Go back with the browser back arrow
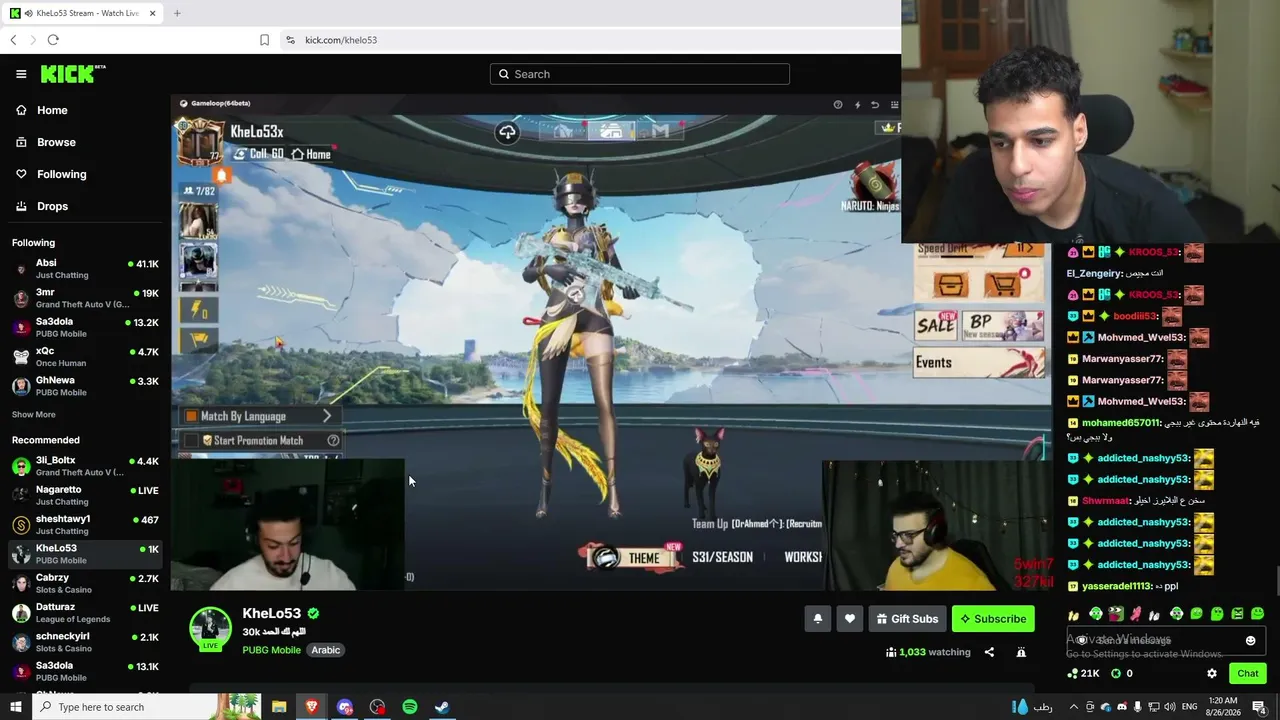This screenshot has height=720, width=1280. (x=13, y=40)
